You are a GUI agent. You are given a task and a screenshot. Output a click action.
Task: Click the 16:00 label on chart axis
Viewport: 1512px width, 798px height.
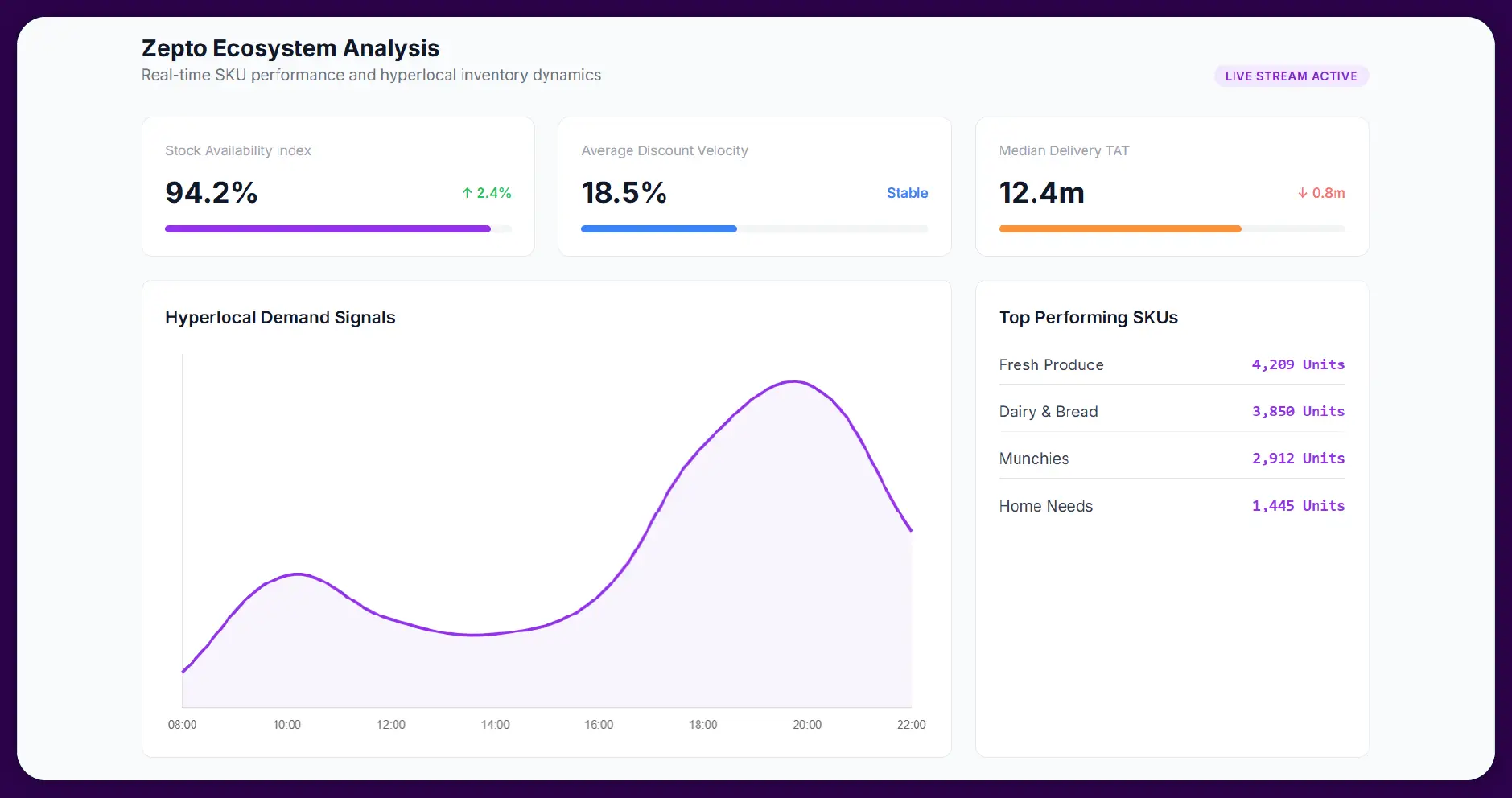tap(599, 725)
